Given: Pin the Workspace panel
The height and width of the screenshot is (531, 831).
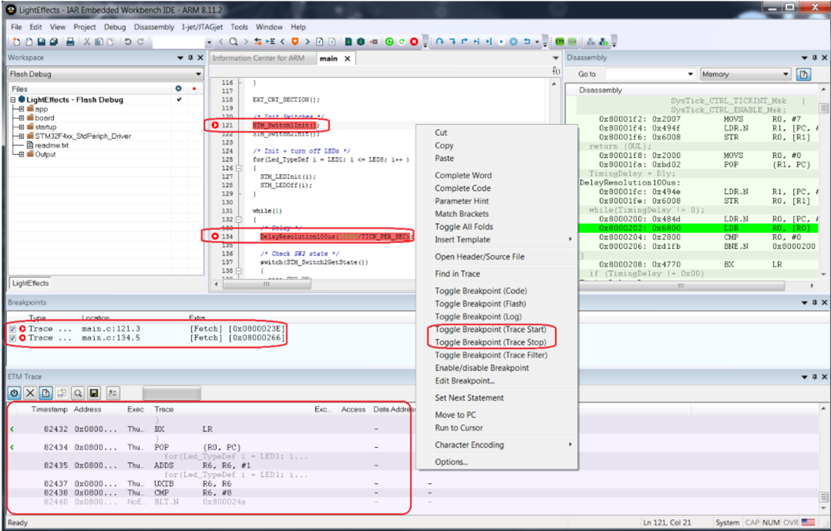Looking at the screenshot, I should 191,57.
